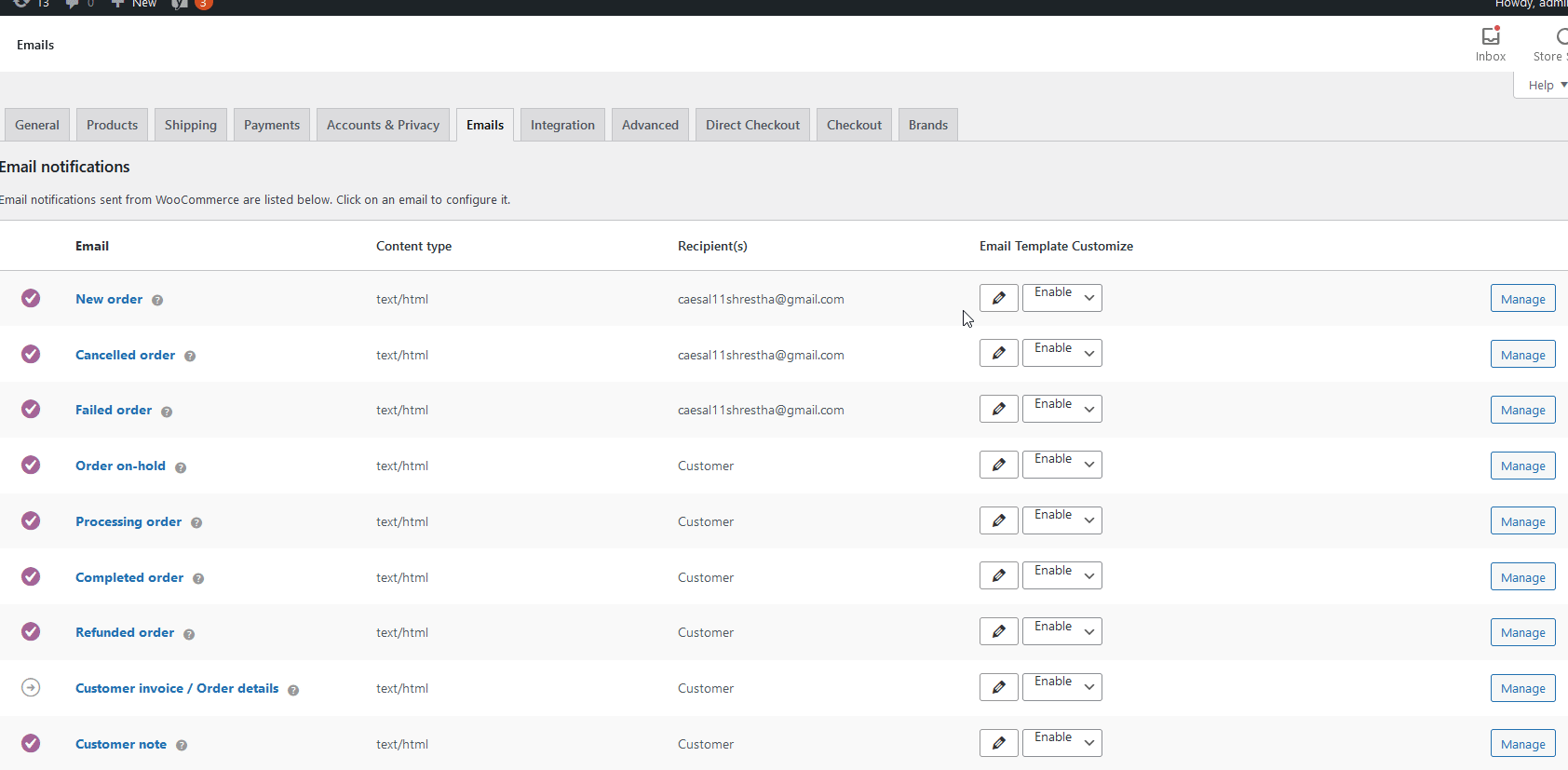This screenshot has width=1568, height=770.
Task: Toggle the enabled status of Cancelled order email
Action: tap(31, 354)
